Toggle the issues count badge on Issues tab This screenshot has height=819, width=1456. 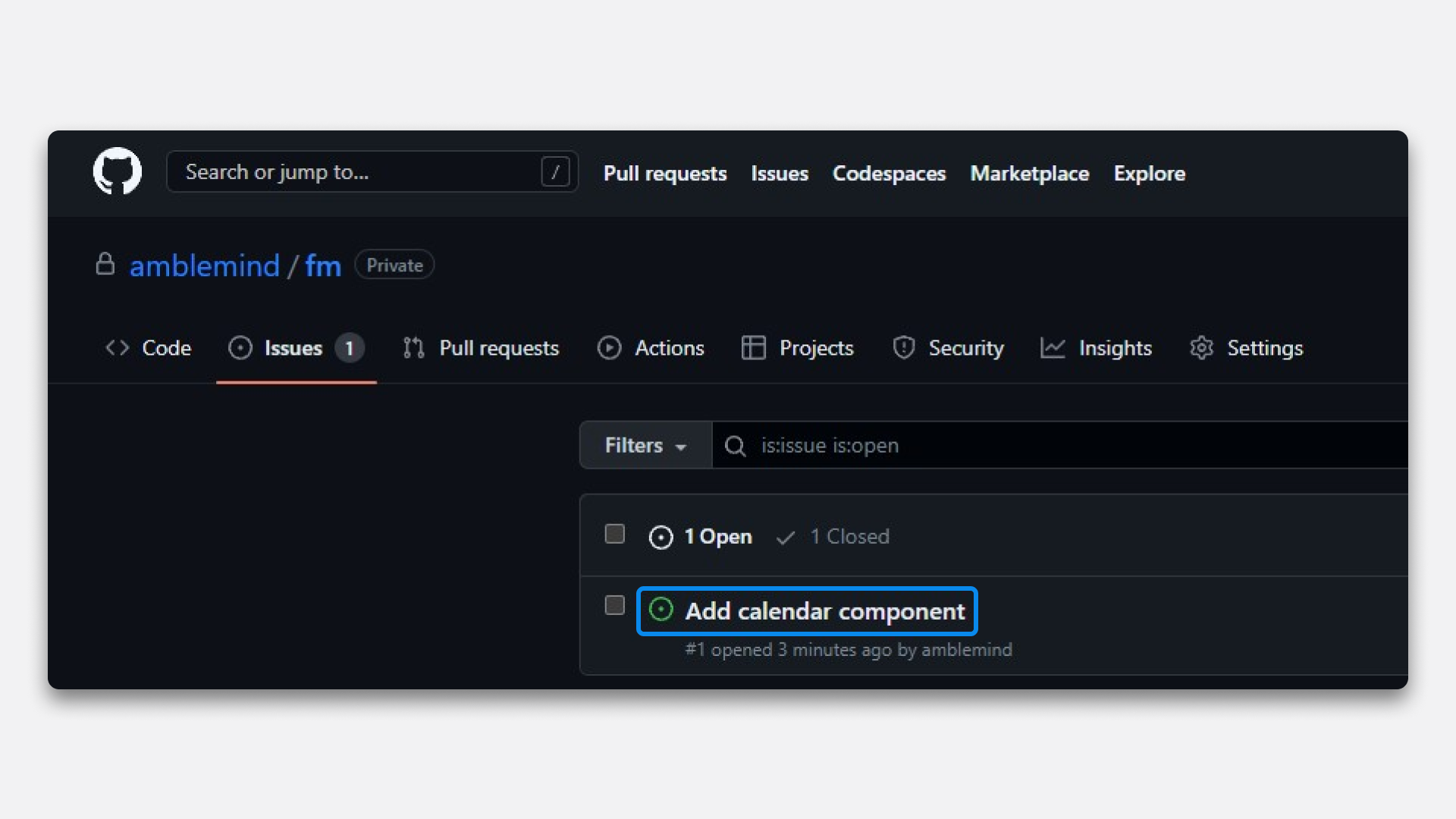point(350,348)
